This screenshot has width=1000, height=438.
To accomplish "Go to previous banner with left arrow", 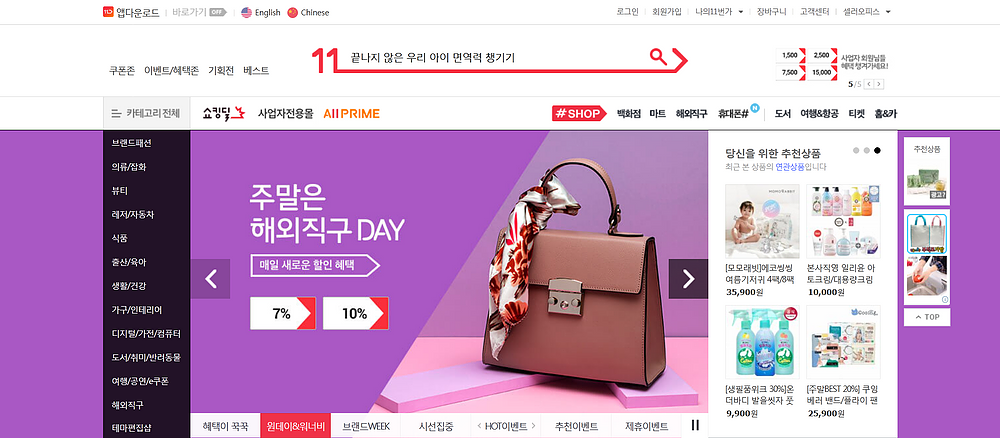I will click(x=210, y=279).
